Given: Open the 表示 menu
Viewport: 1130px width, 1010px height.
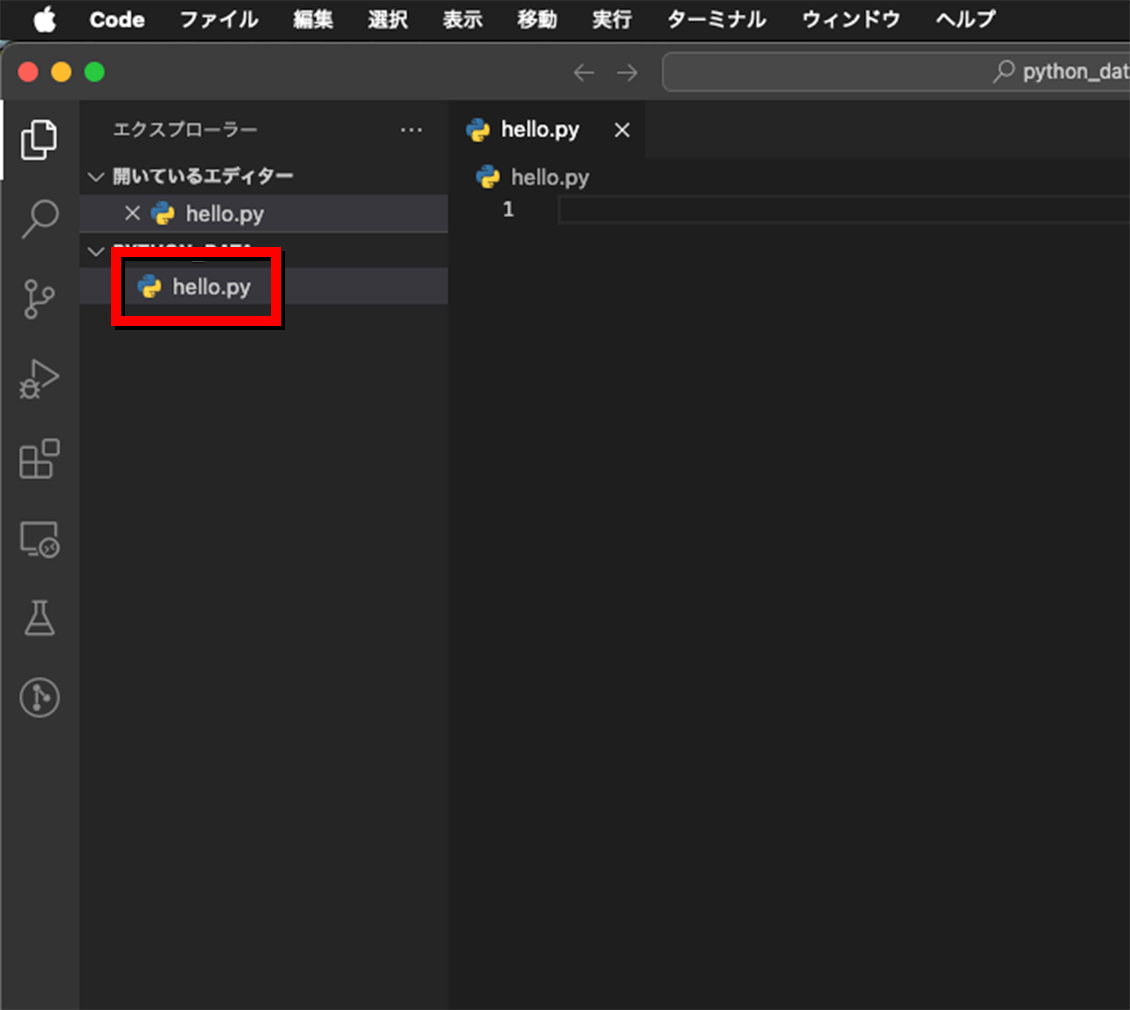Looking at the screenshot, I should point(463,19).
